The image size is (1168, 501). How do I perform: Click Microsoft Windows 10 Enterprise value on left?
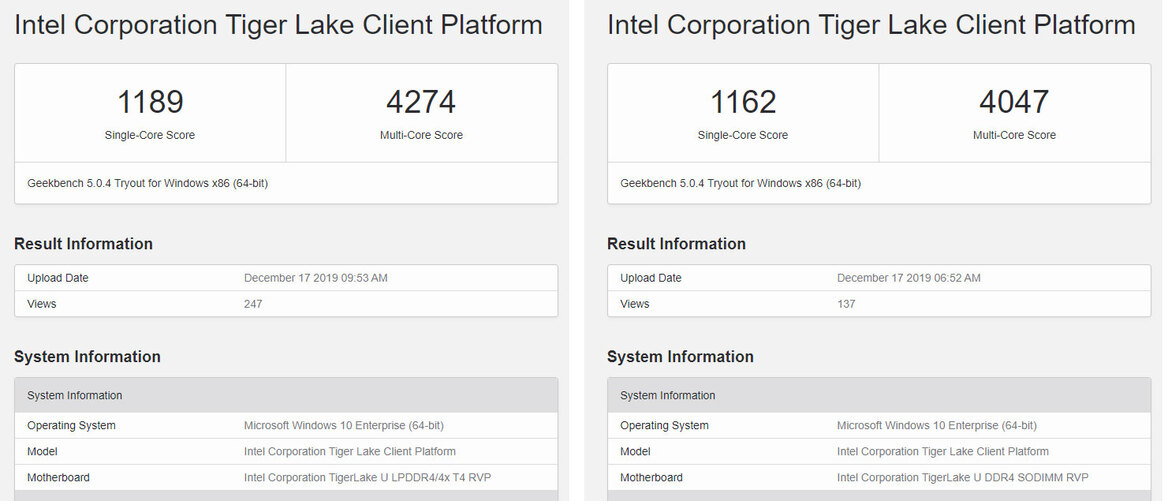344,426
